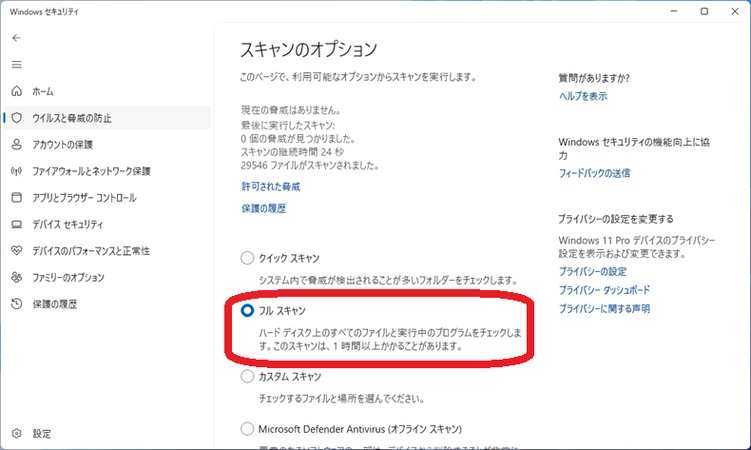
Task: Open ウイルスと脅威の防止 in the sidebar
Action: pyautogui.click(x=107, y=118)
